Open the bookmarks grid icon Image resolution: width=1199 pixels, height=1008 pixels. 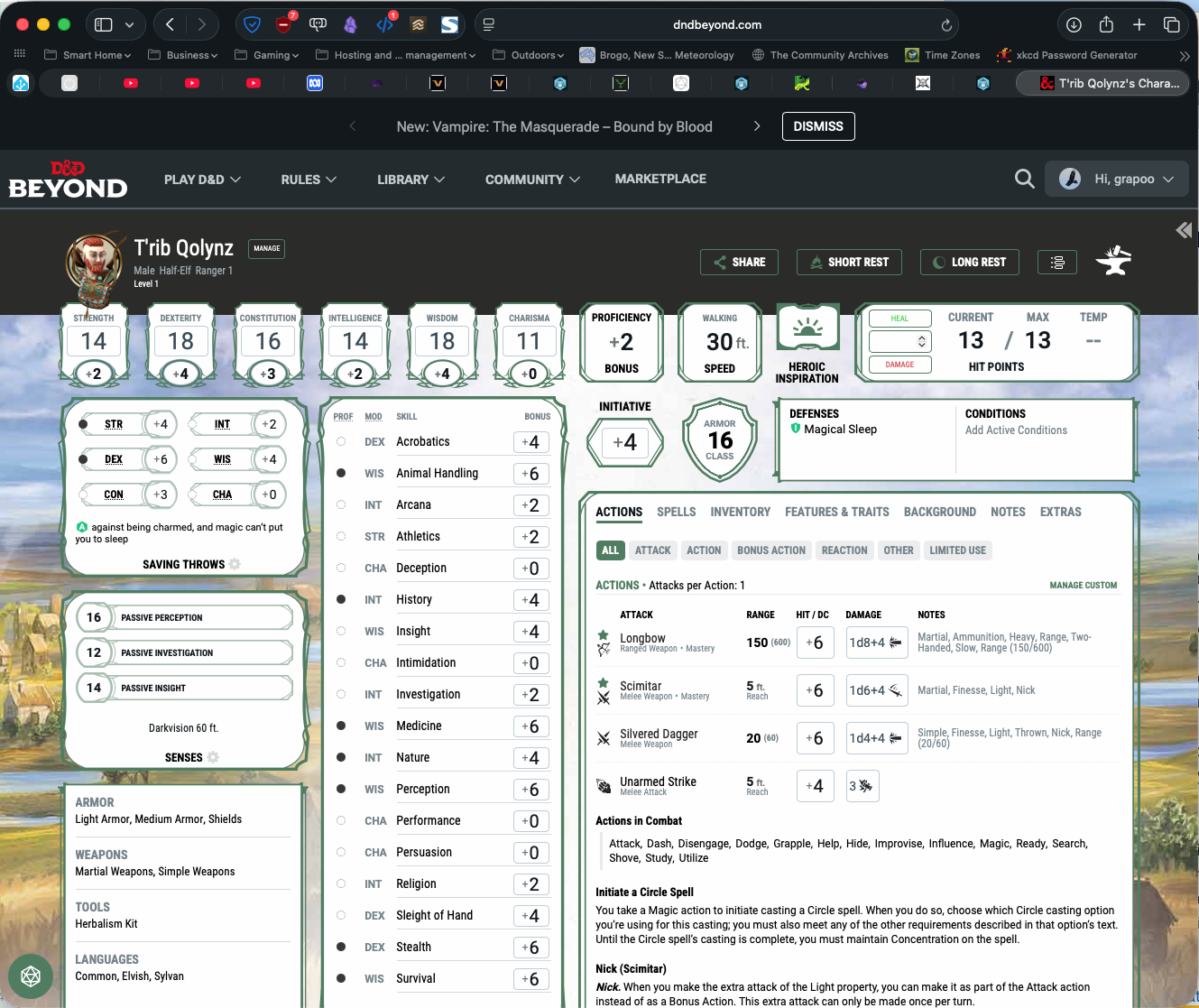[20, 55]
